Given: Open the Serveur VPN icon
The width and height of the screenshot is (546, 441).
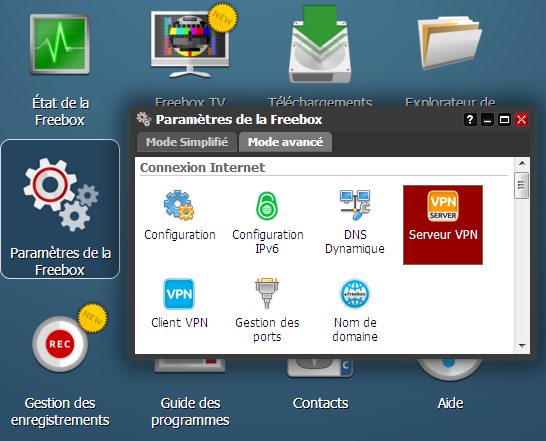Looking at the screenshot, I should coord(443,225).
